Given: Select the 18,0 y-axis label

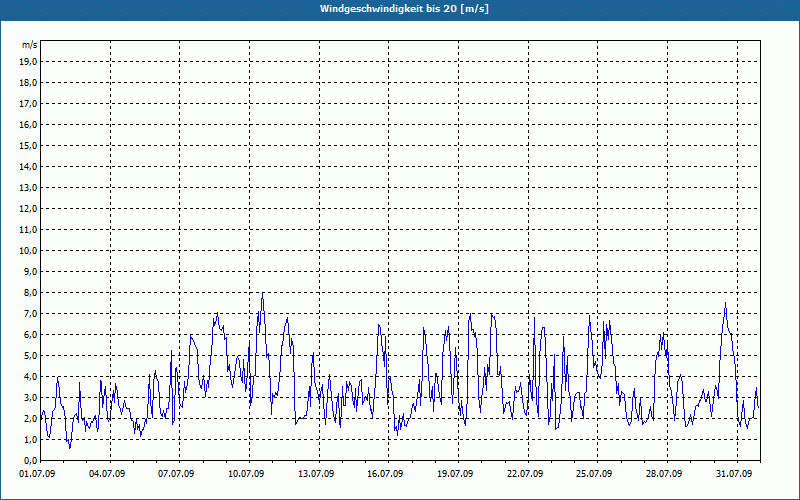Looking at the screenshot, I should [28, 83].
